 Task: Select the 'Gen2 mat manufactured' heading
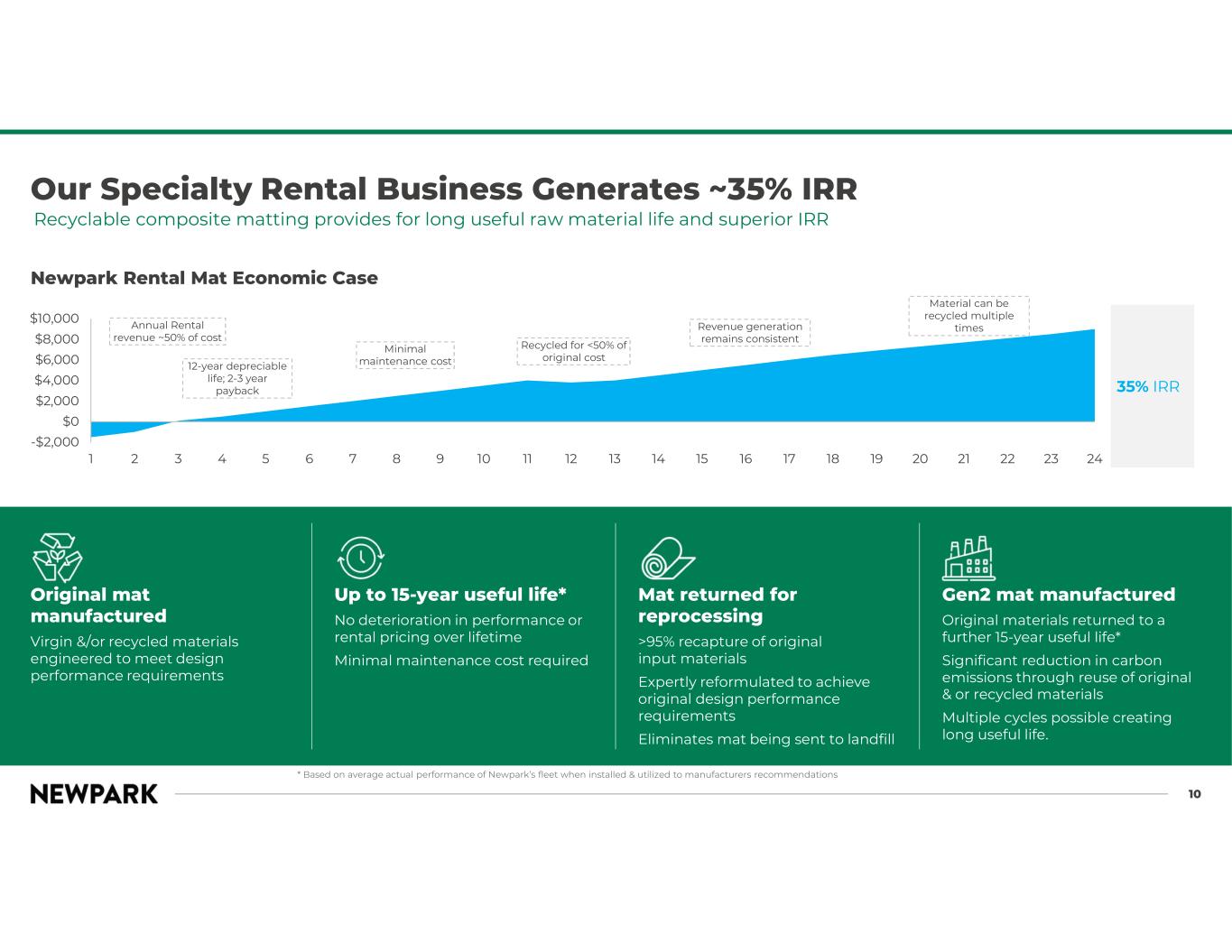1059,595
